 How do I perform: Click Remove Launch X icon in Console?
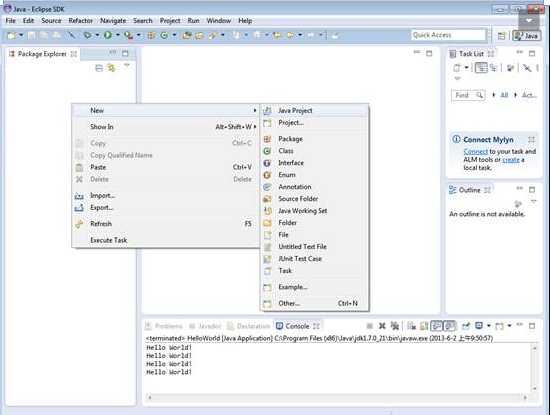click(x=382, y=326)
